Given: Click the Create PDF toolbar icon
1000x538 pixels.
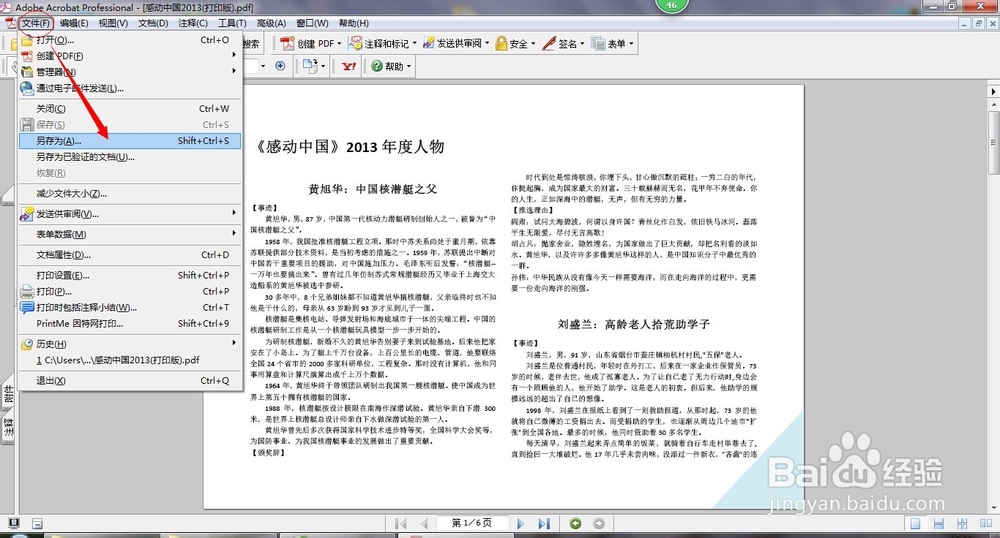Looking at the screenshot, I should (287, 43).
